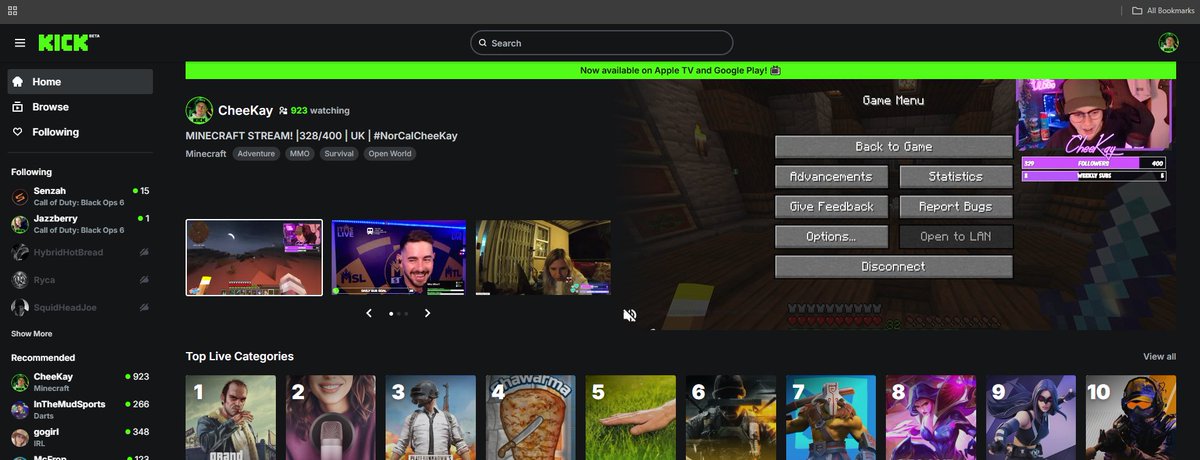
Task: Go to the previous carousel slide
Action: (369, 313)
